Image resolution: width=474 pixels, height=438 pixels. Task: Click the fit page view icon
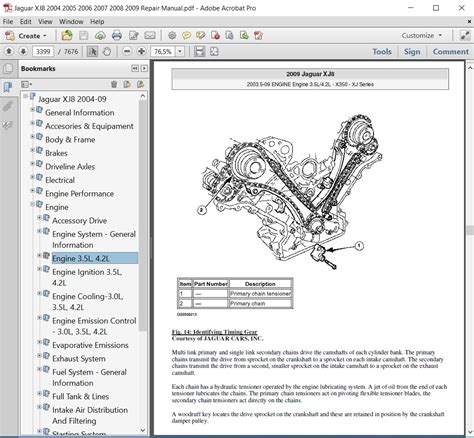coord(214,51)
